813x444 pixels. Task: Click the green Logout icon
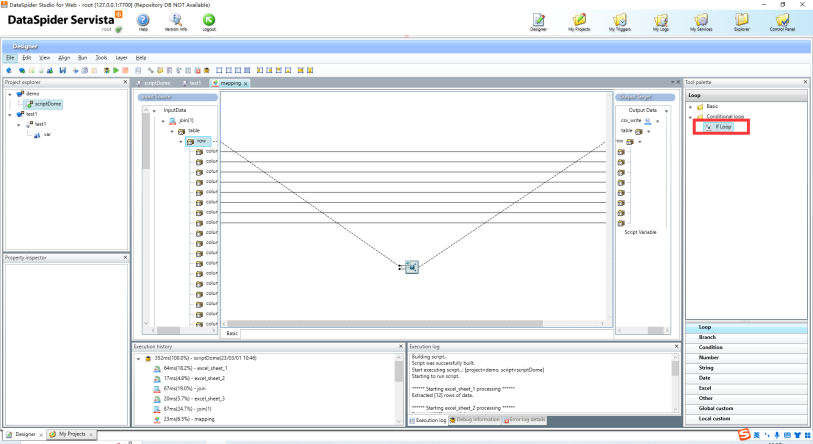pos(208,20)
